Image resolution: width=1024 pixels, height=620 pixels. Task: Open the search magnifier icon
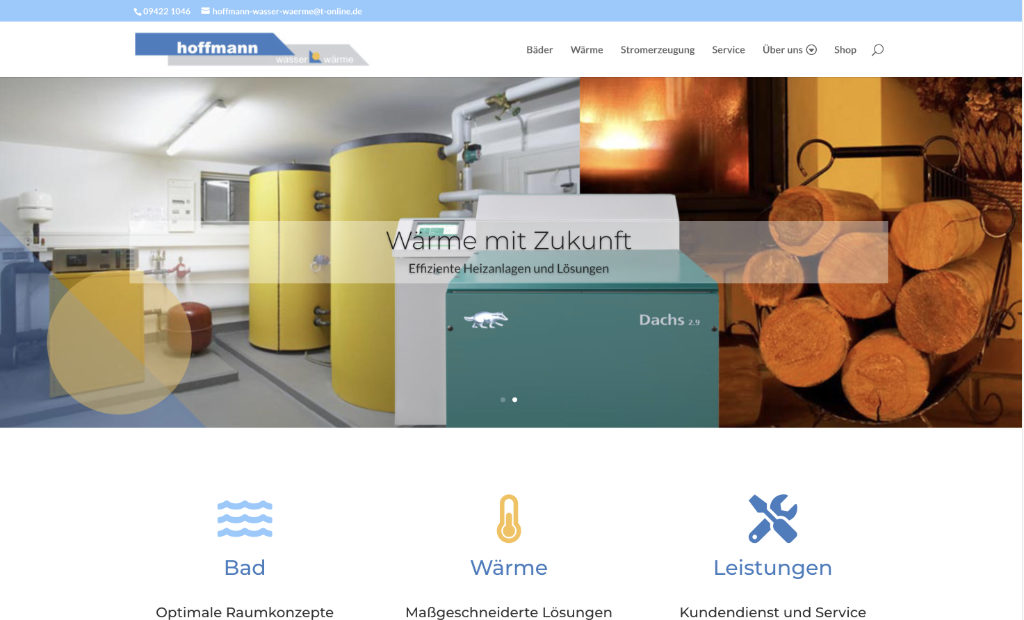878,50
